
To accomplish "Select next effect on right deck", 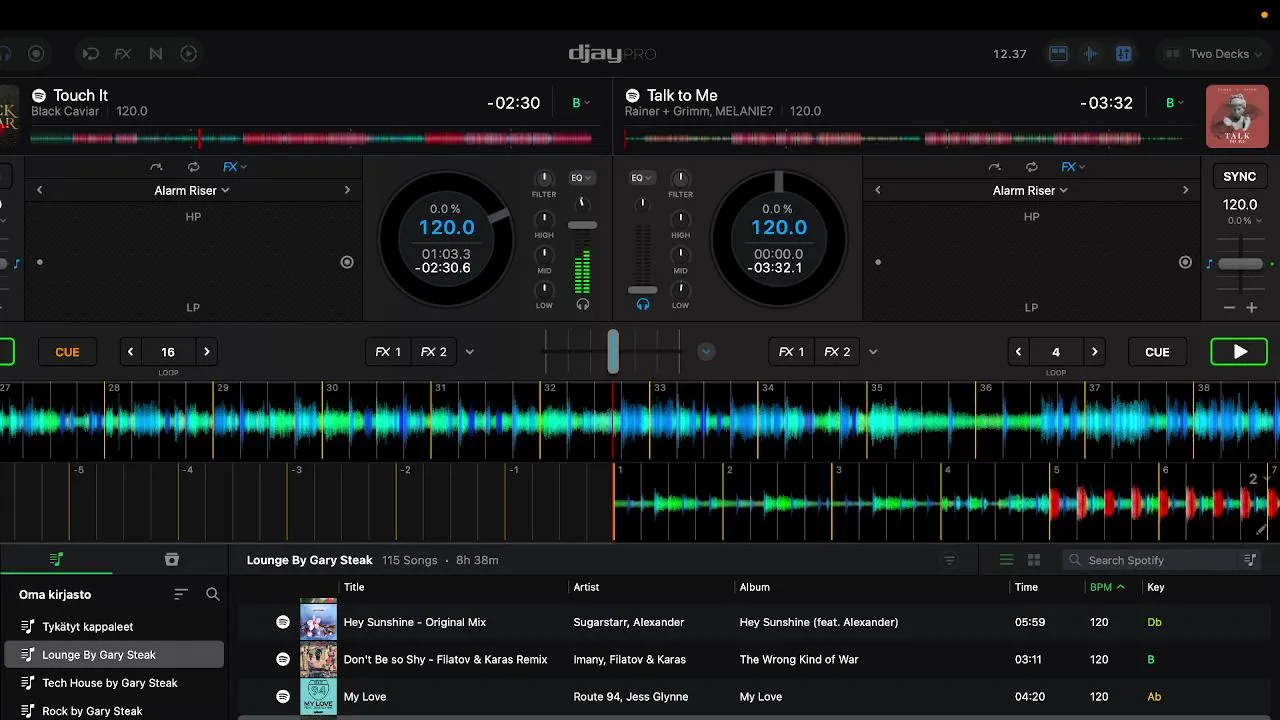I will pyautogui.click(x=1185, y=190).
